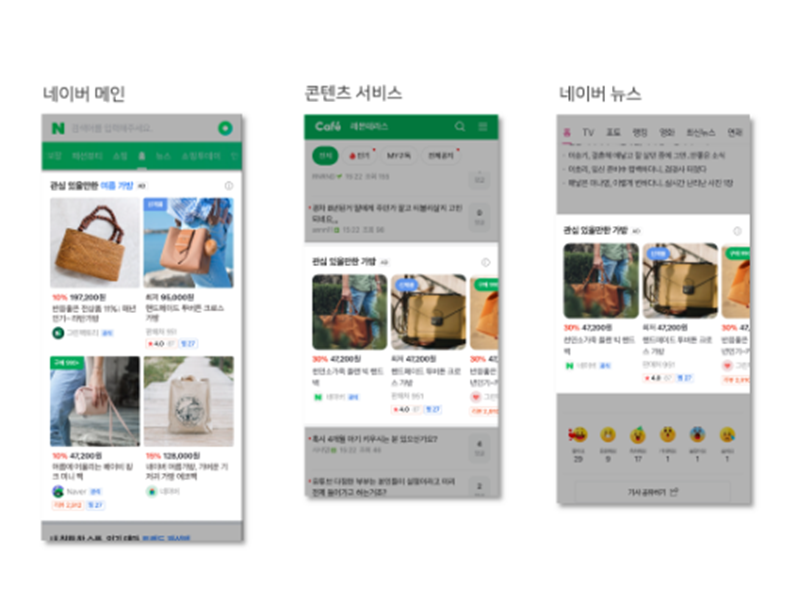Open the brown duffel bag image in News ad
This screenshot has height=614, width=803.
coord(601,281)
